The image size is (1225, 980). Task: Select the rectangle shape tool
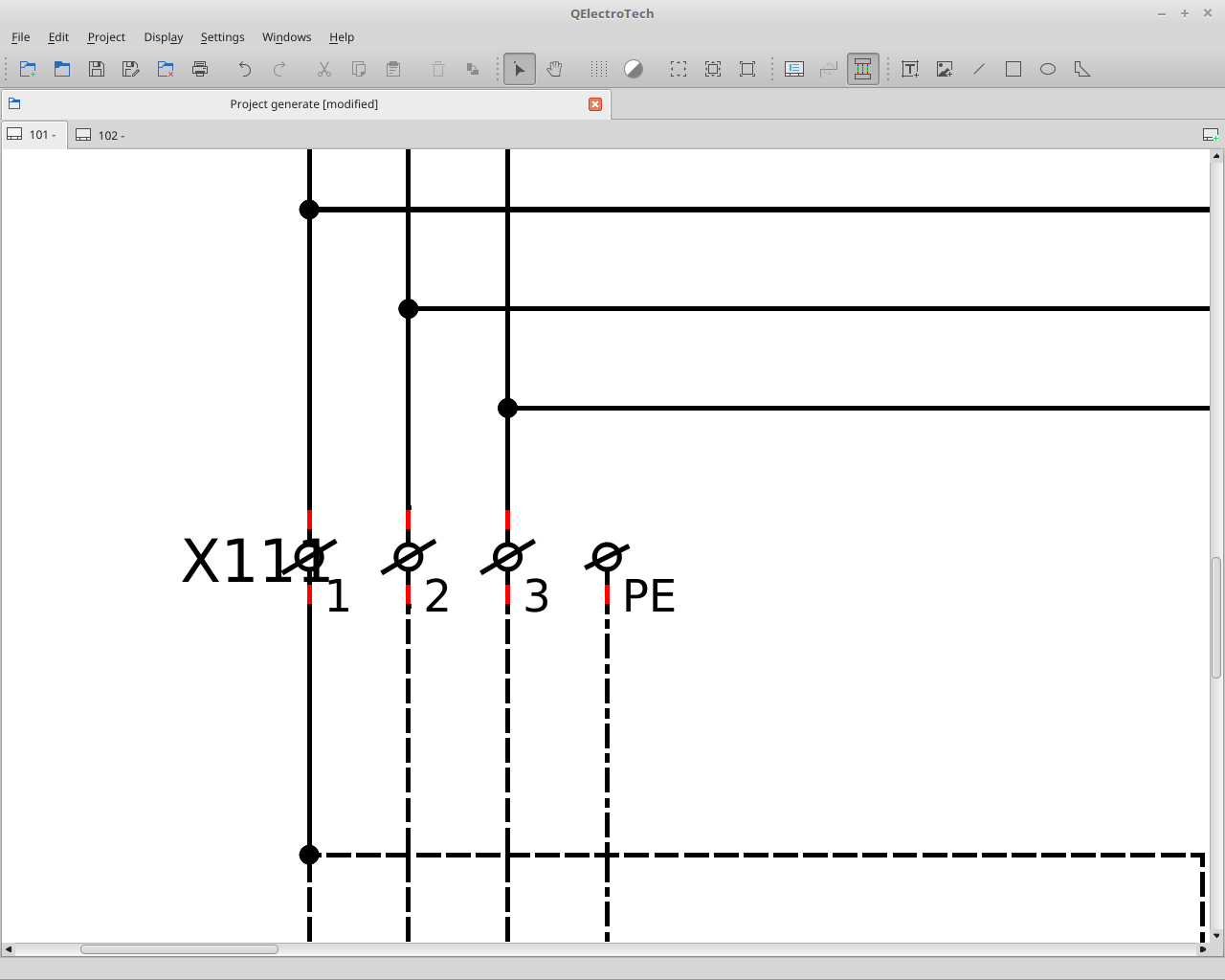click(x=1013, y=69)
